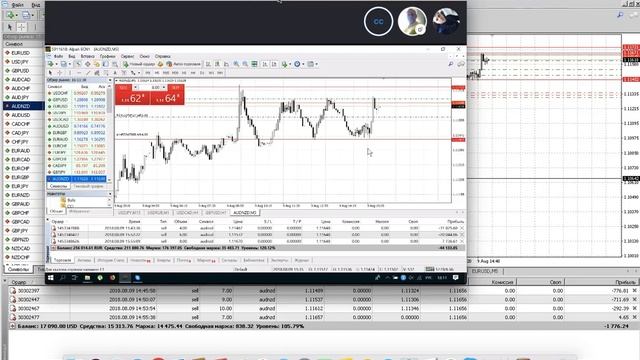The image size is (640, 360).
Task: Select GBPNZD in background window symbol list
Action: point(23,240)
